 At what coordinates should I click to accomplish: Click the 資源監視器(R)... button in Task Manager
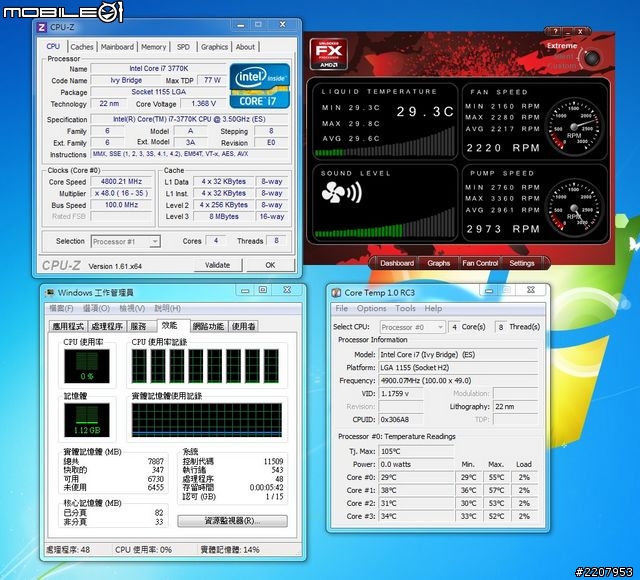point(232,521)
